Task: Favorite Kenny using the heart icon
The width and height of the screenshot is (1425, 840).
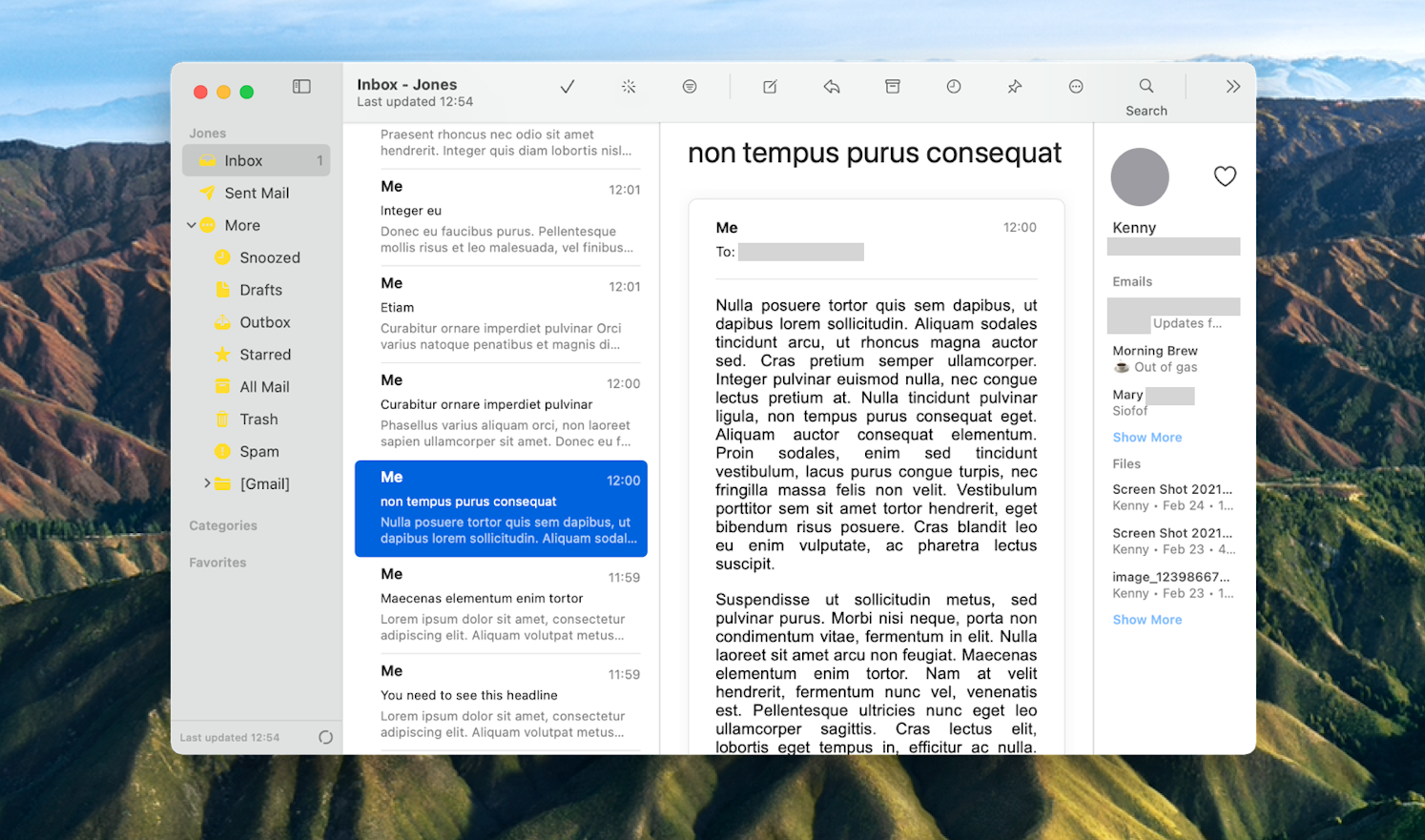Action: (x=1224, y=176)
